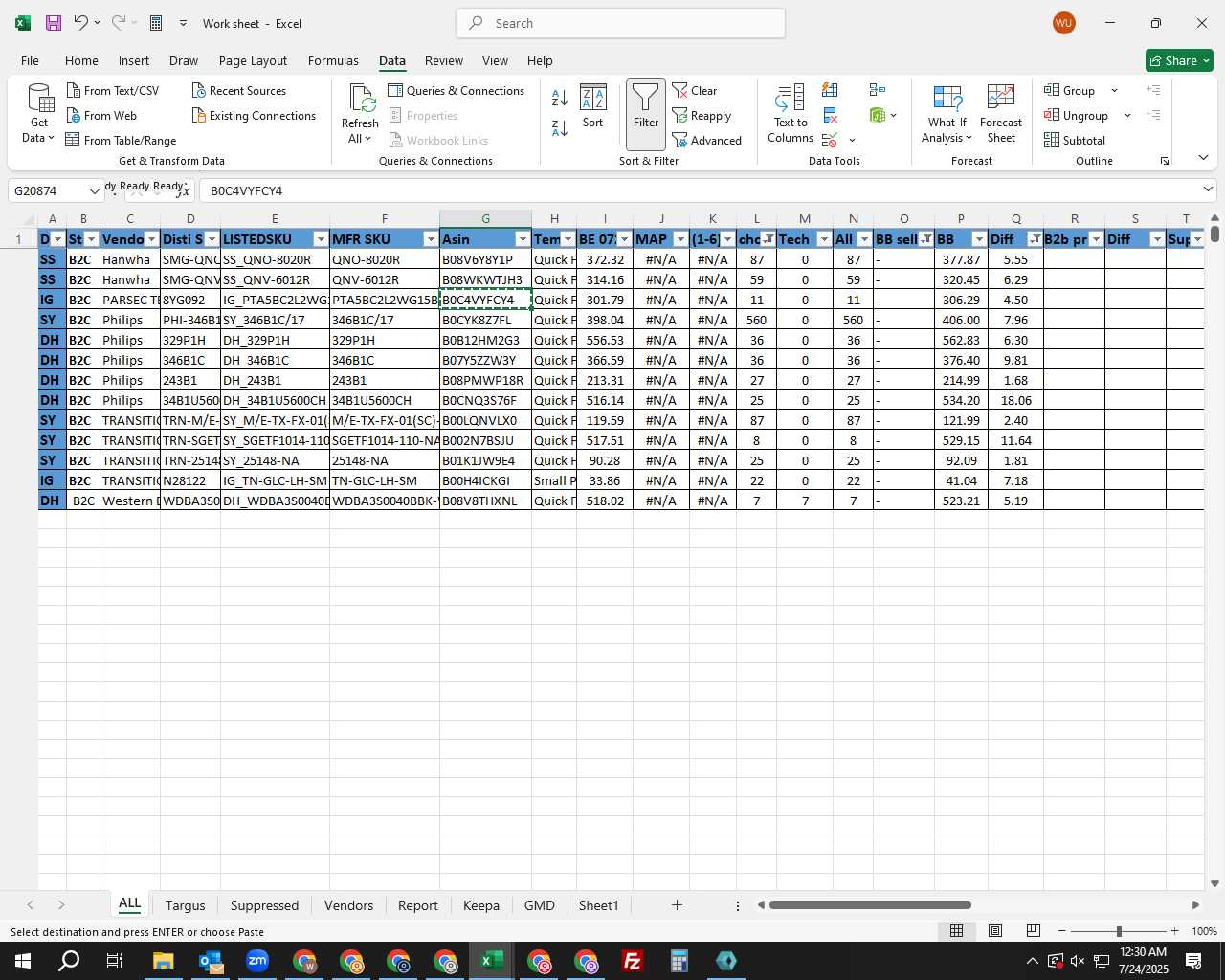Launch Text to Columns wizard
The height and width of the screenshot is (980, 1225).
pyautogui.click(x=791, y=113)
